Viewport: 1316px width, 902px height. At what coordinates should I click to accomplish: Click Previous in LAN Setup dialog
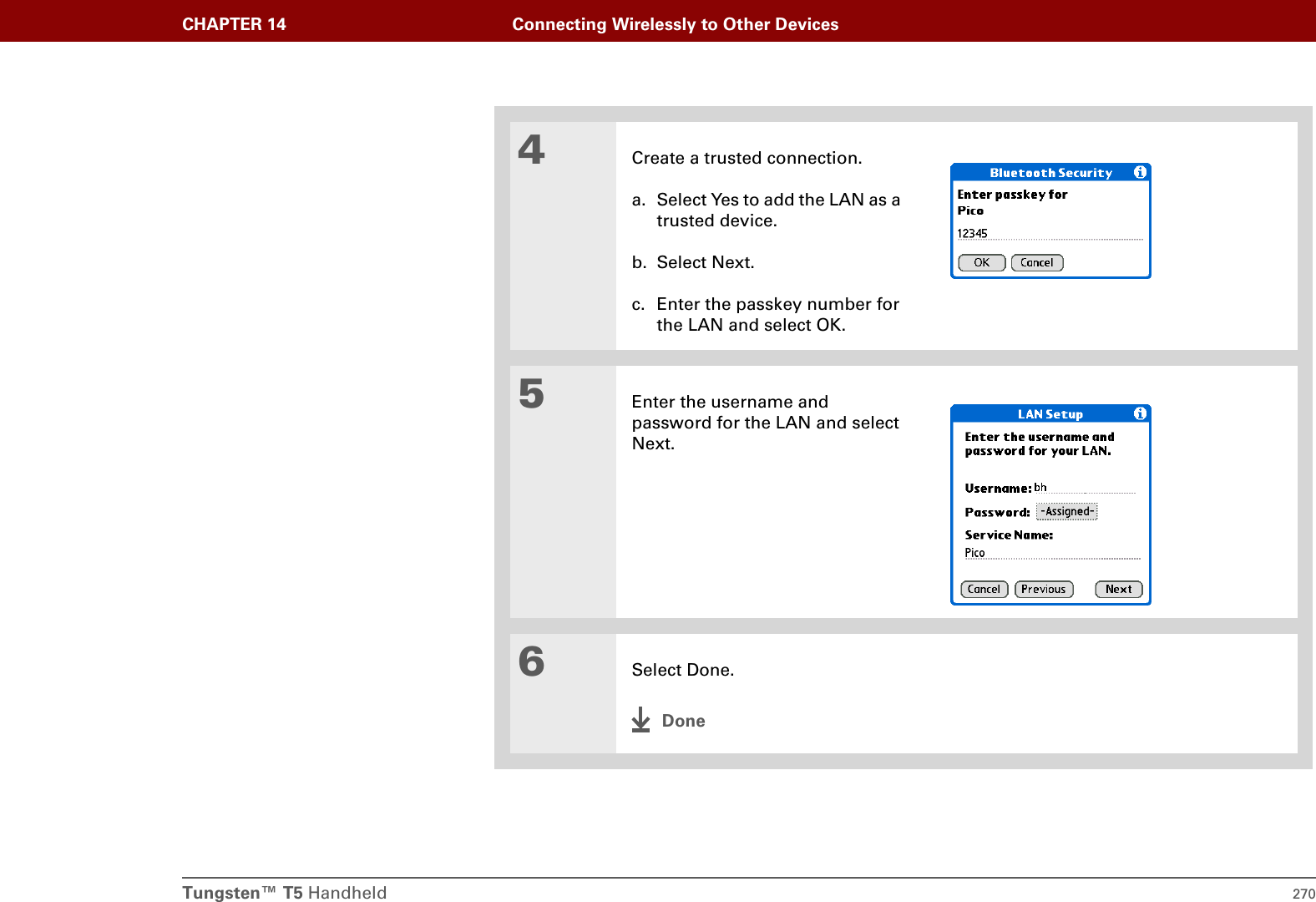(x=1044, y=589)
